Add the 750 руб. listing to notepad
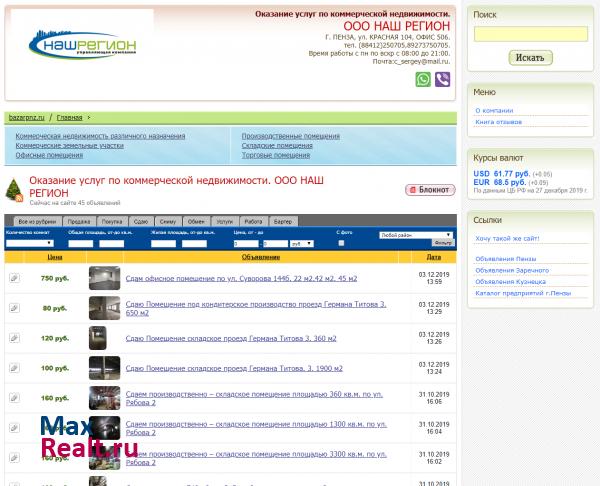Image resolution: width=600 pixels, height=486 pixels. click(x=14, y=278)
